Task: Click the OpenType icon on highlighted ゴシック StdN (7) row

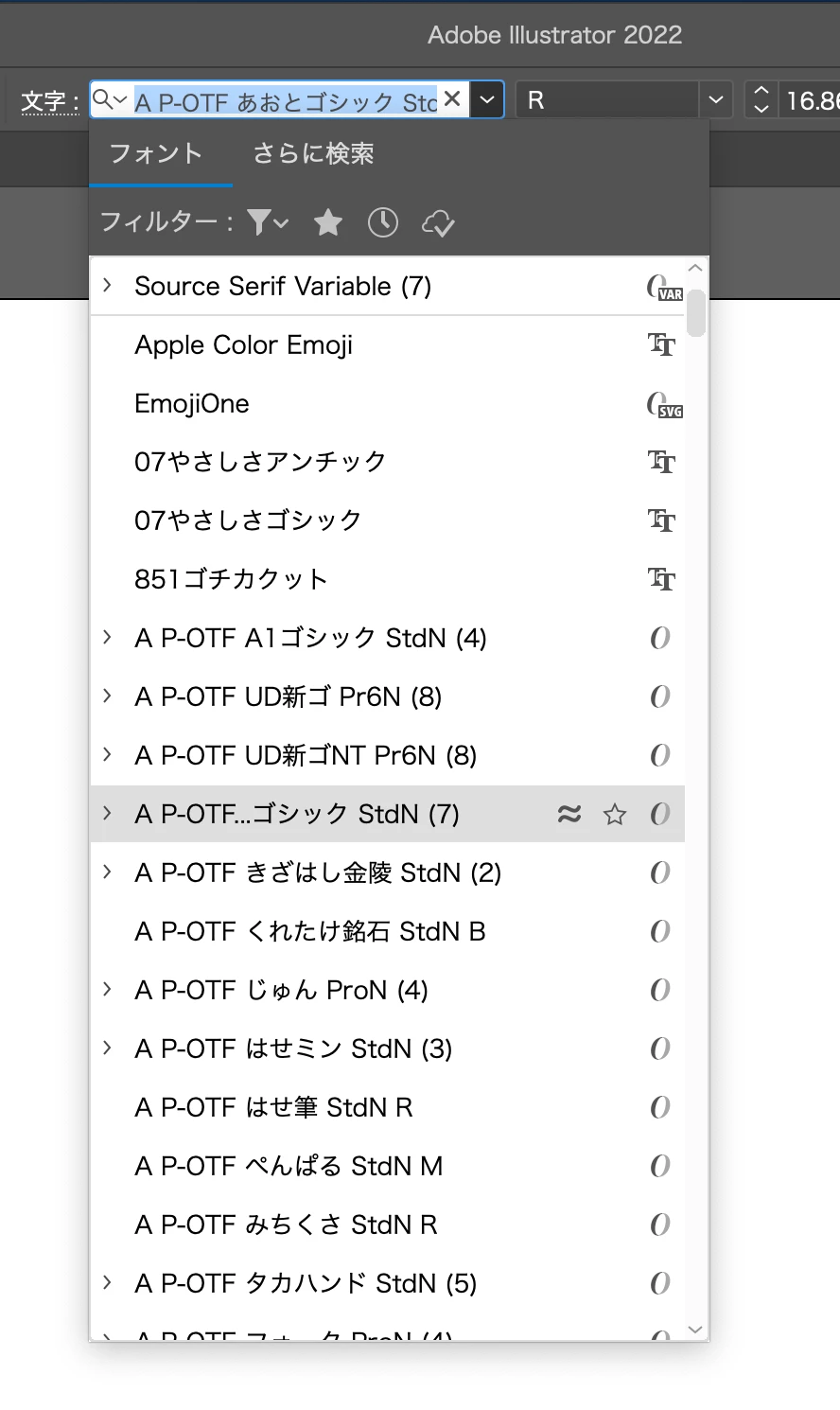Action: pos(660,814)
